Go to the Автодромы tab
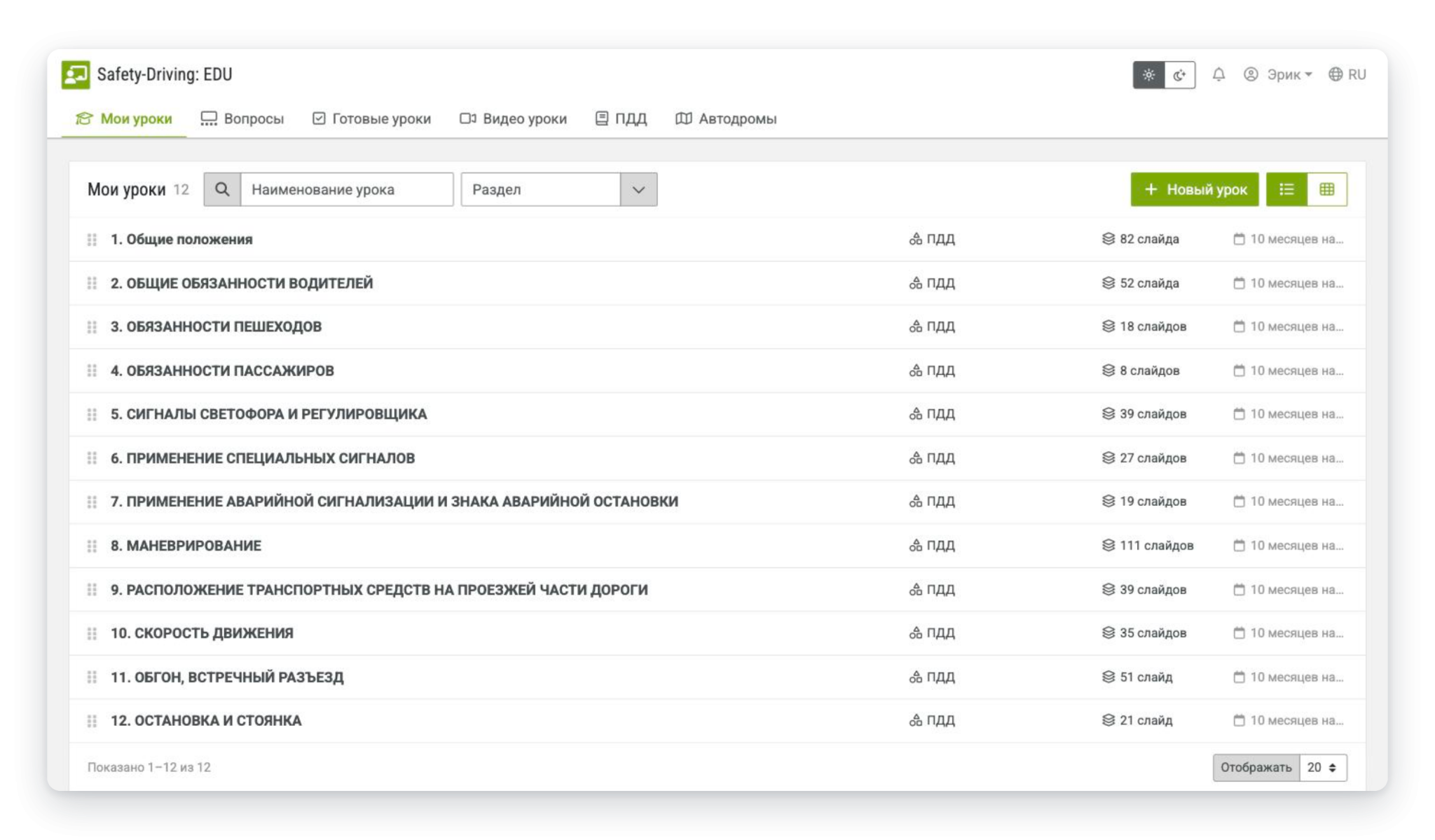1435x840 pixels. tap(726, 118)
